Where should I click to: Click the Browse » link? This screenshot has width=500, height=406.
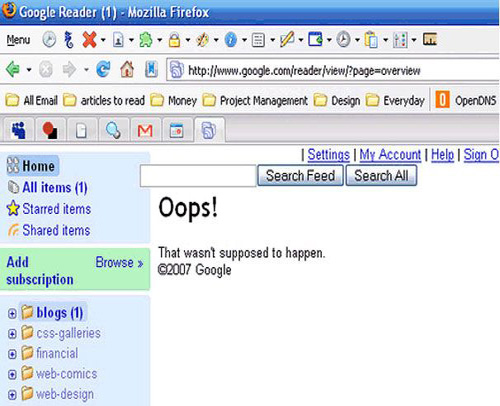[119, 262]
